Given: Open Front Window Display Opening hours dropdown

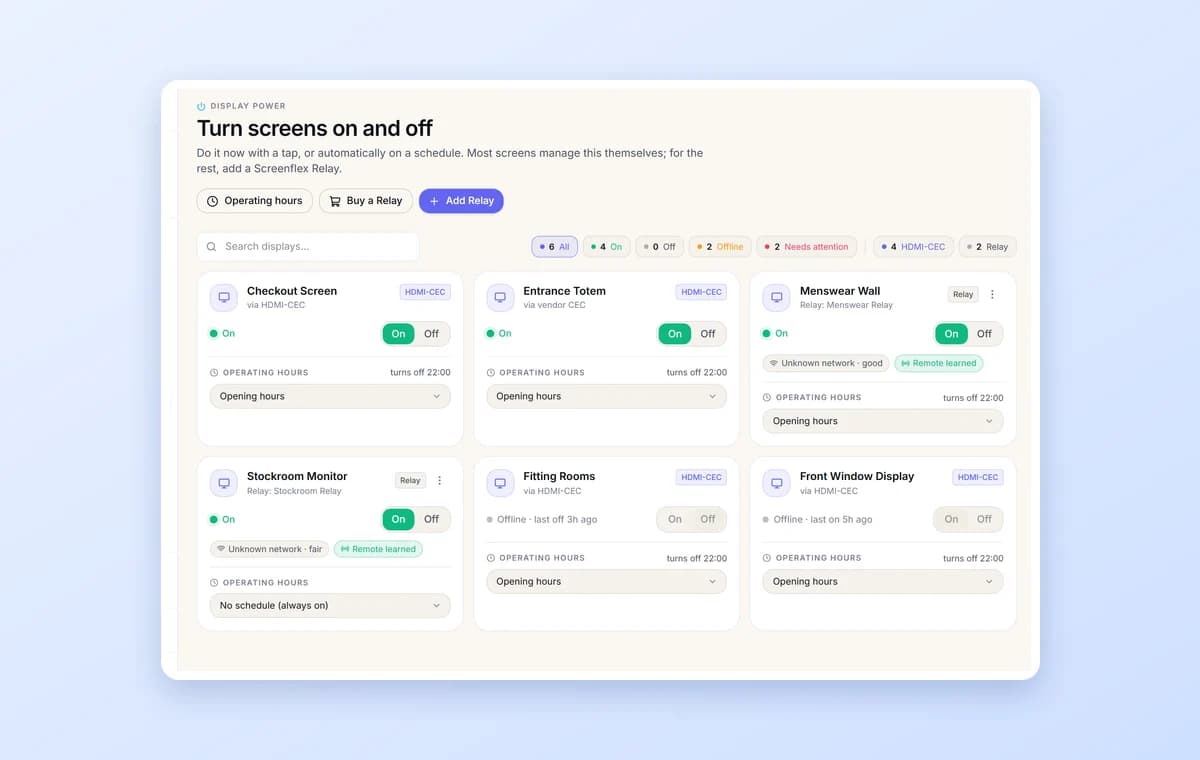Looking at the screenshot, I should pos(883,581).
